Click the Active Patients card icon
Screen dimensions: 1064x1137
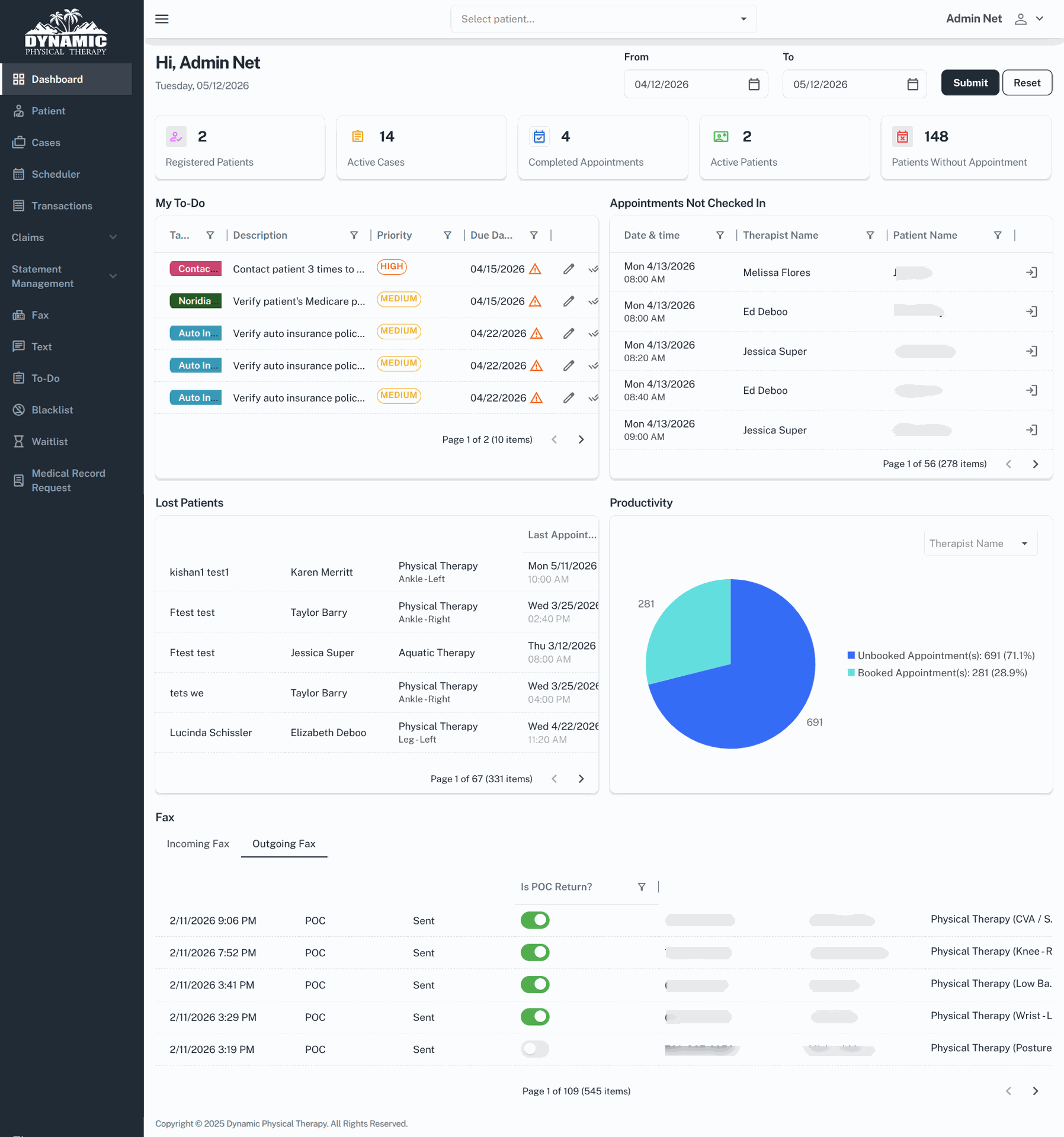point(721,137)
